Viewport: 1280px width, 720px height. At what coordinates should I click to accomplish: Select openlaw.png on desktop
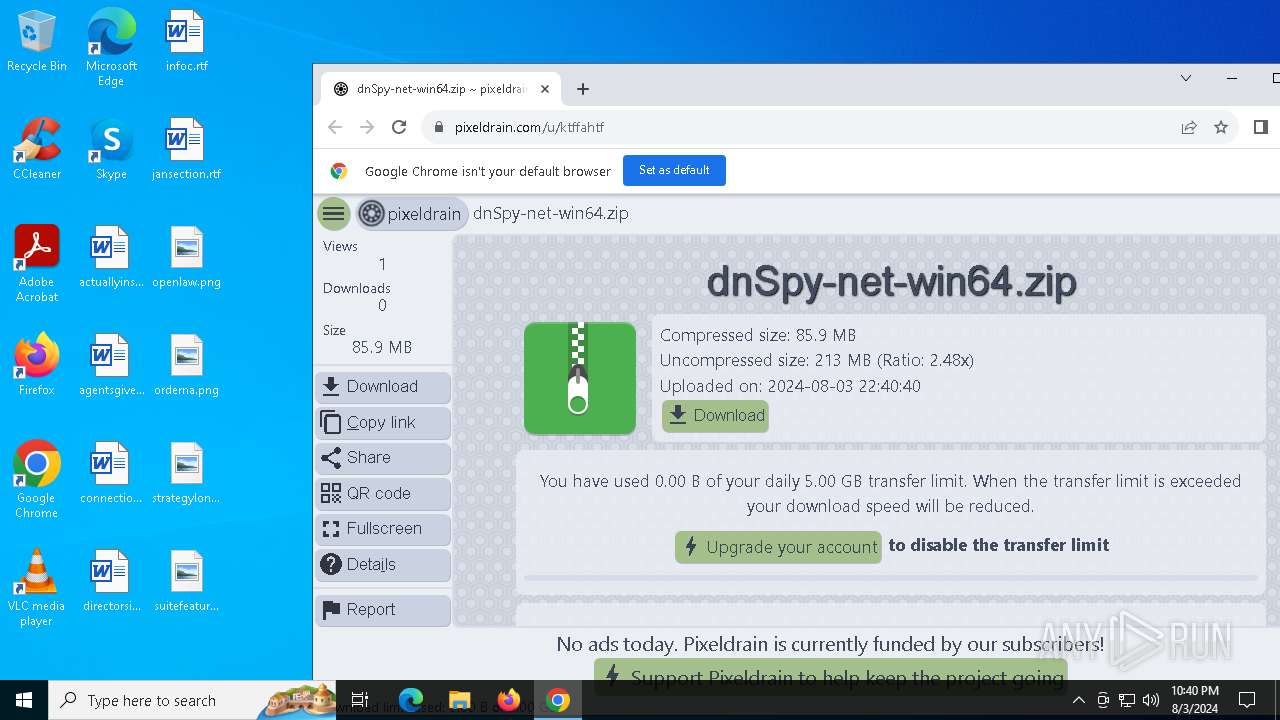tap(186, 258)
